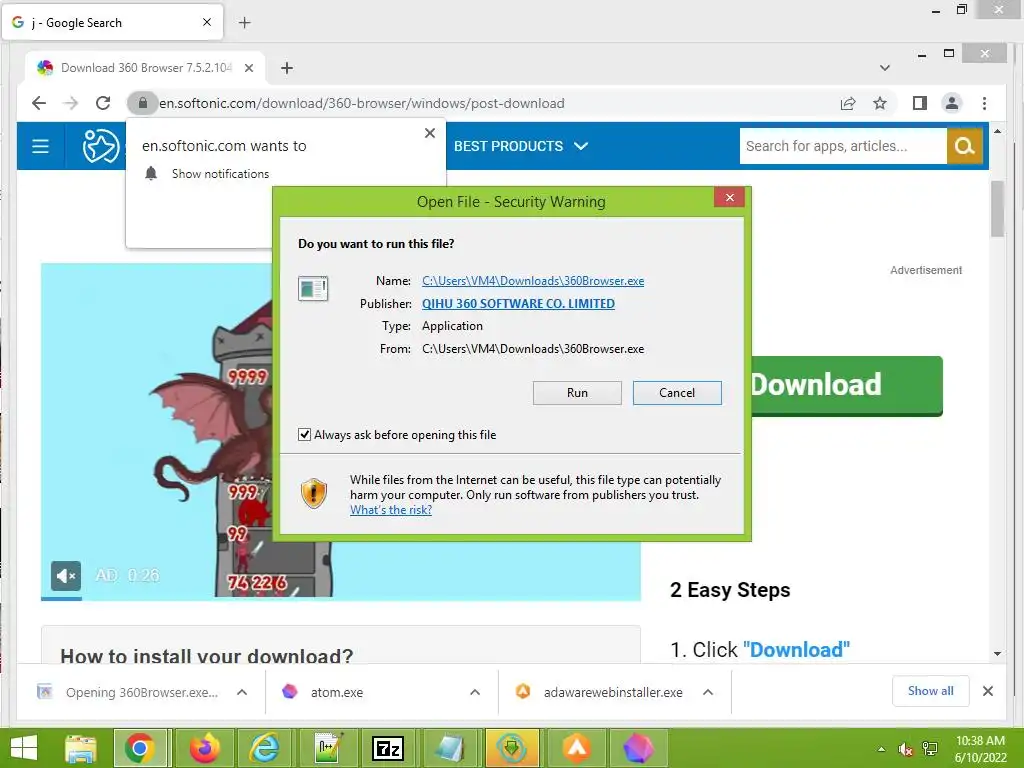Click the address bar URL

click(362, 103)
